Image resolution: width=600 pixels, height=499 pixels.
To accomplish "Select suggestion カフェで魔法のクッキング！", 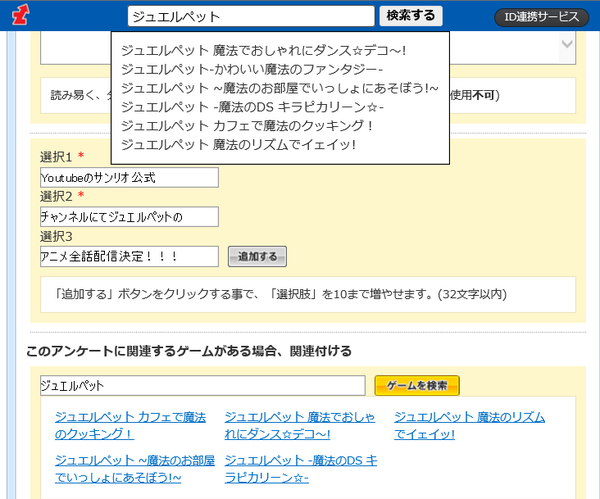I will tap(247, 126).
